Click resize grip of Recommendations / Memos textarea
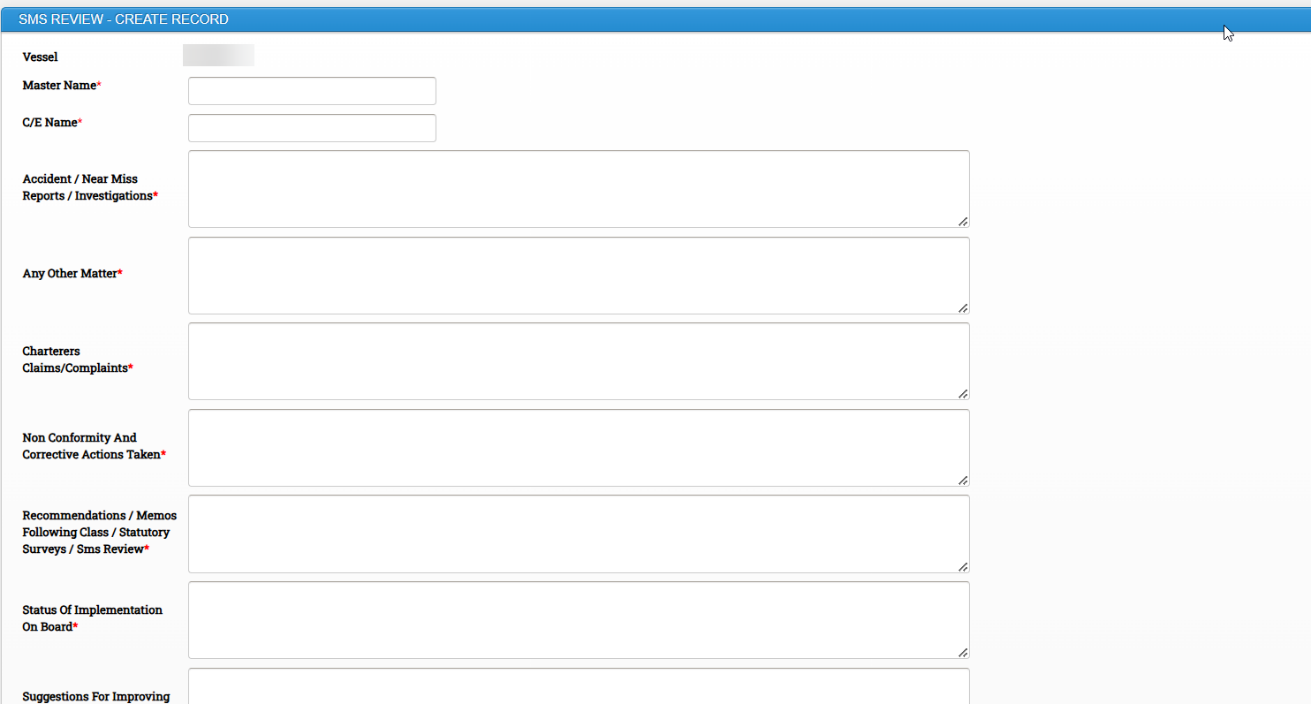 962,566
